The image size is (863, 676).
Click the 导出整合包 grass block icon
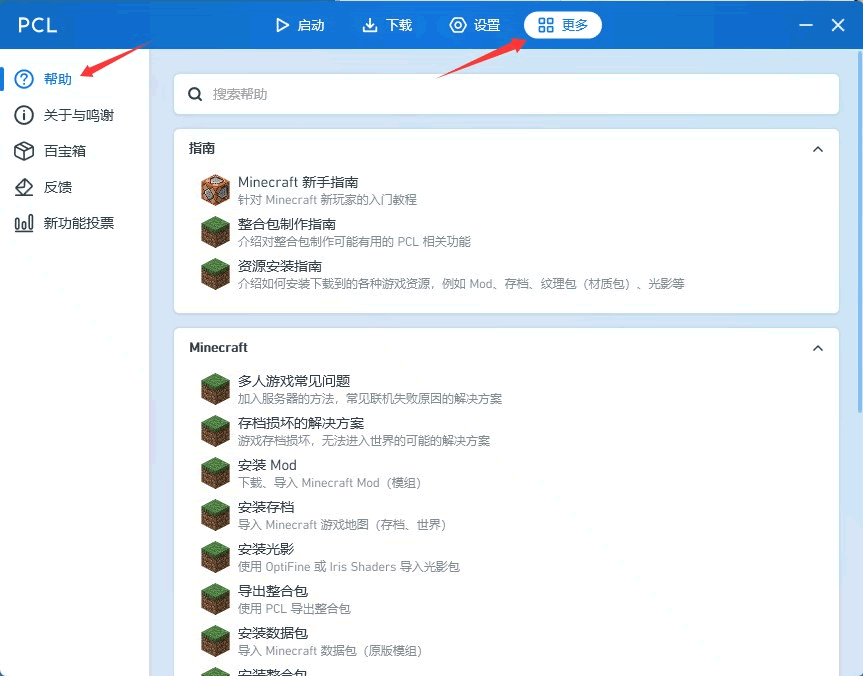pyautogui.click(x=214, y=598)
